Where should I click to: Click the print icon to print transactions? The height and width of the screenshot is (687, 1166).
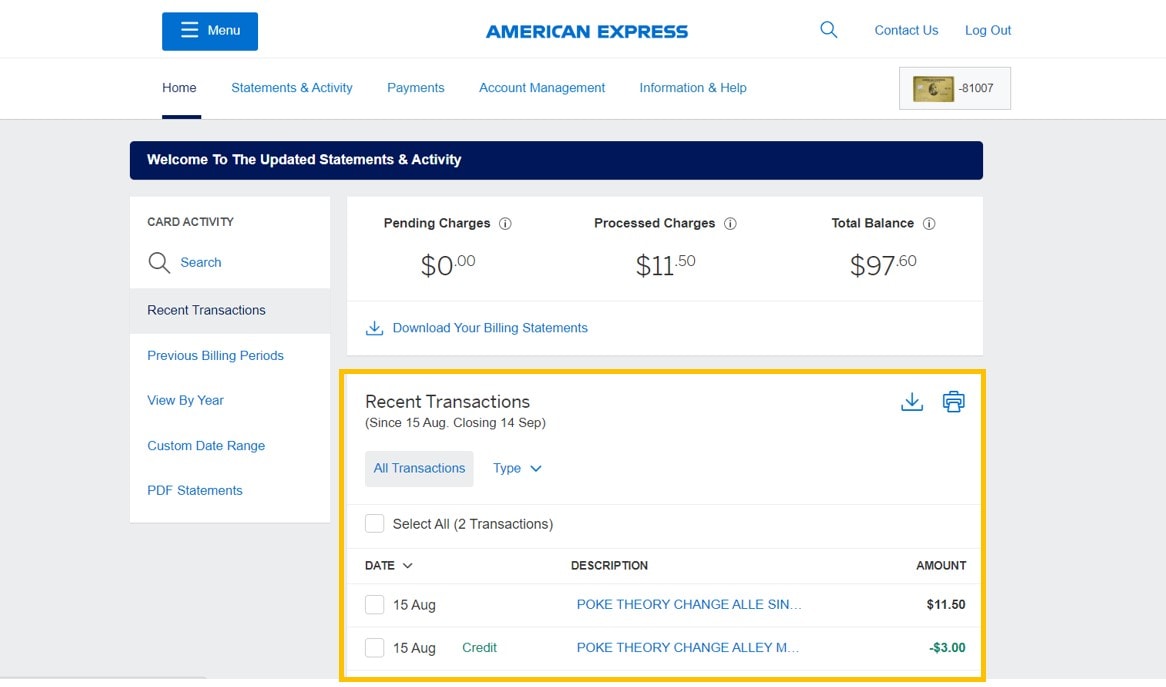coord(953,401)
